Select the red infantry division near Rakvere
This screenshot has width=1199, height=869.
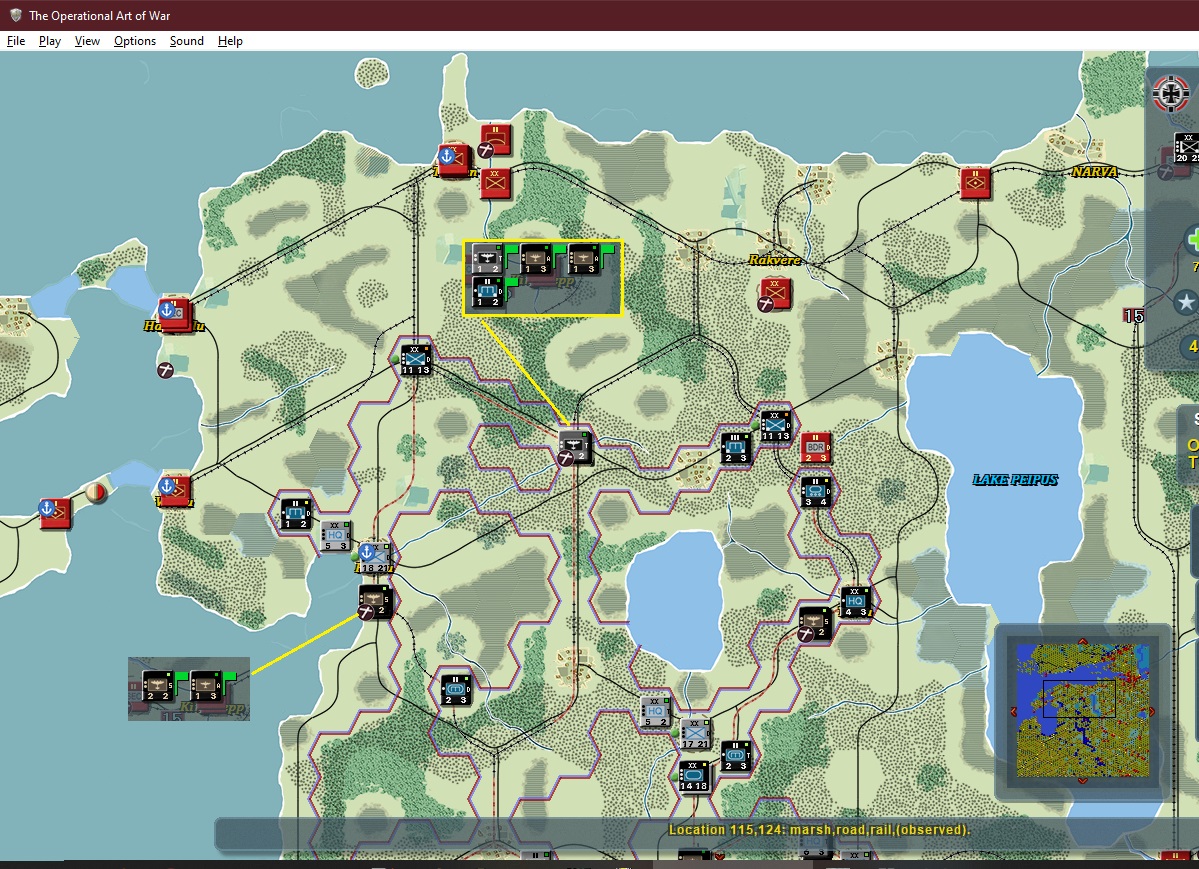point(775,294)
